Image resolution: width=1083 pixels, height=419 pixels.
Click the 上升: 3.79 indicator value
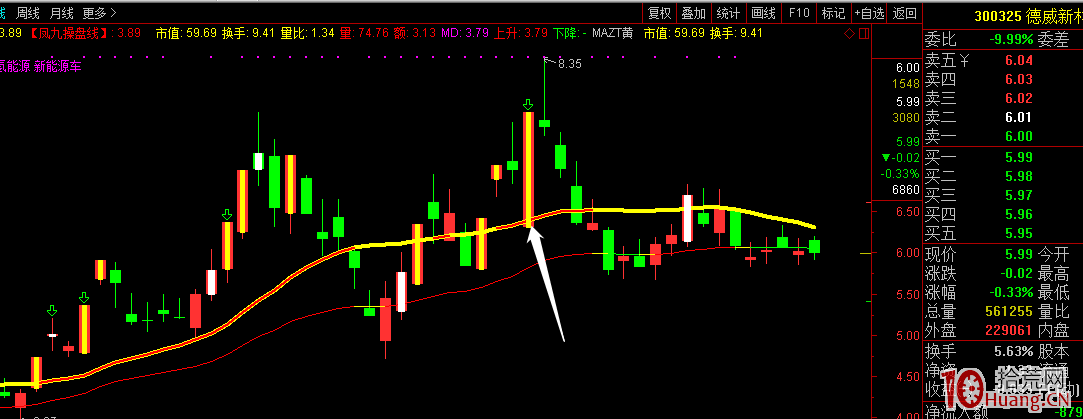click(x=522, y=32)
